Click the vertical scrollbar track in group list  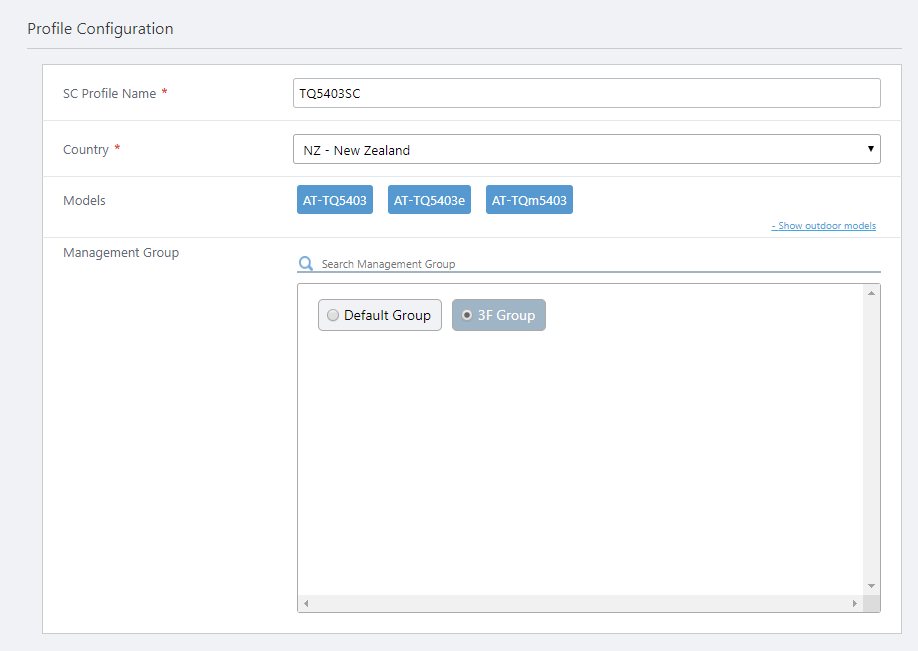(x=871, y=440)
